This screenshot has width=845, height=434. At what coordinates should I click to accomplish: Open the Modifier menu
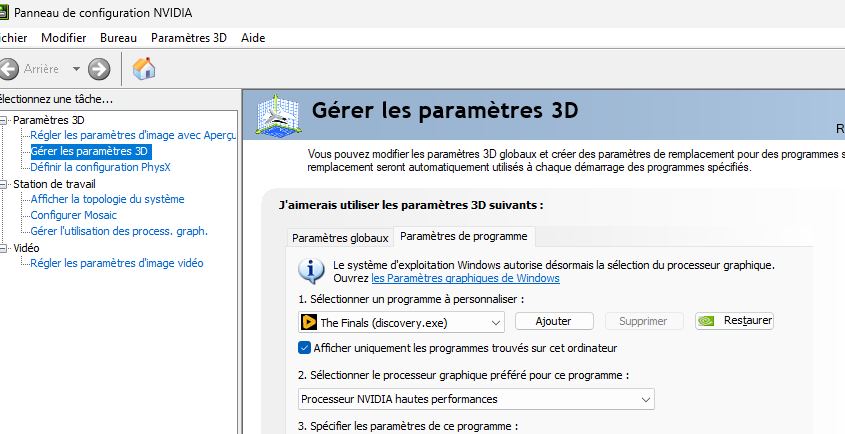coord(64,38)
